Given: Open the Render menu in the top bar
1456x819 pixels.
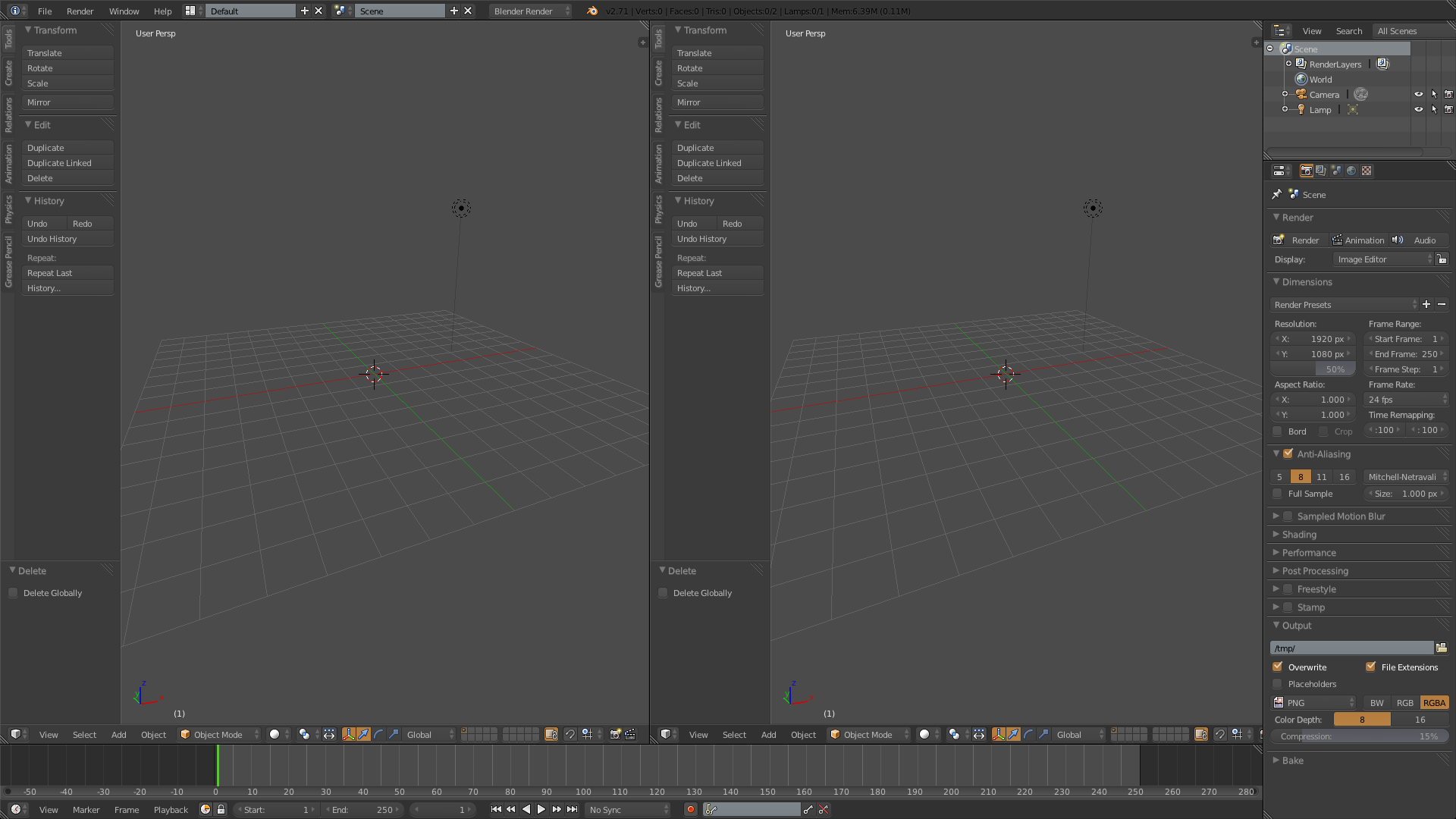Looking at the screenshot, I should tap(80, 11).
